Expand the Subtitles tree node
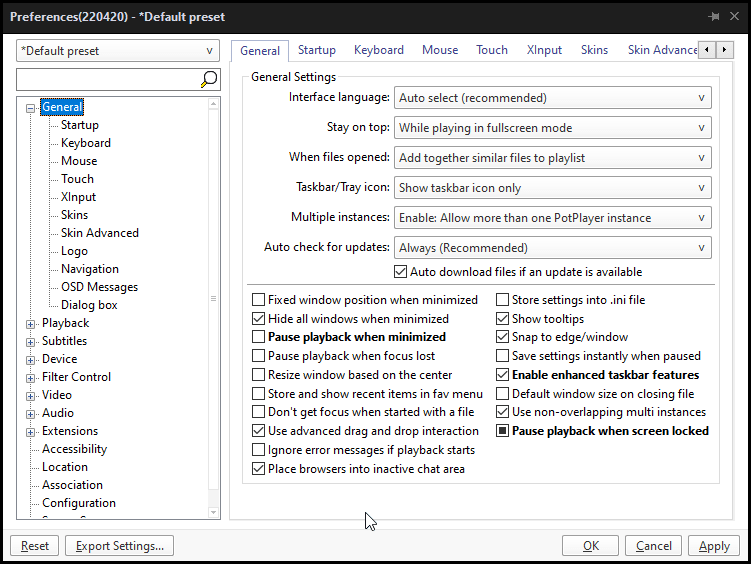Screen dimensions: 751x564 click(31, 342)
